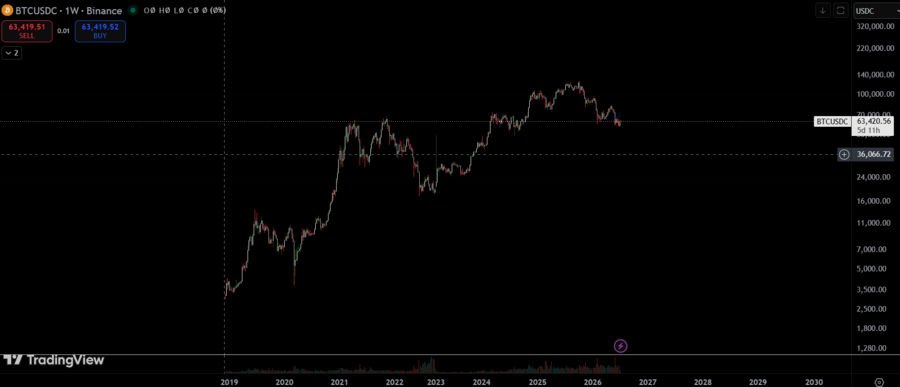Click the plus icon beside 36,066.72
Viewport: 900px width, 387px height.
click(x=844, y=154)
